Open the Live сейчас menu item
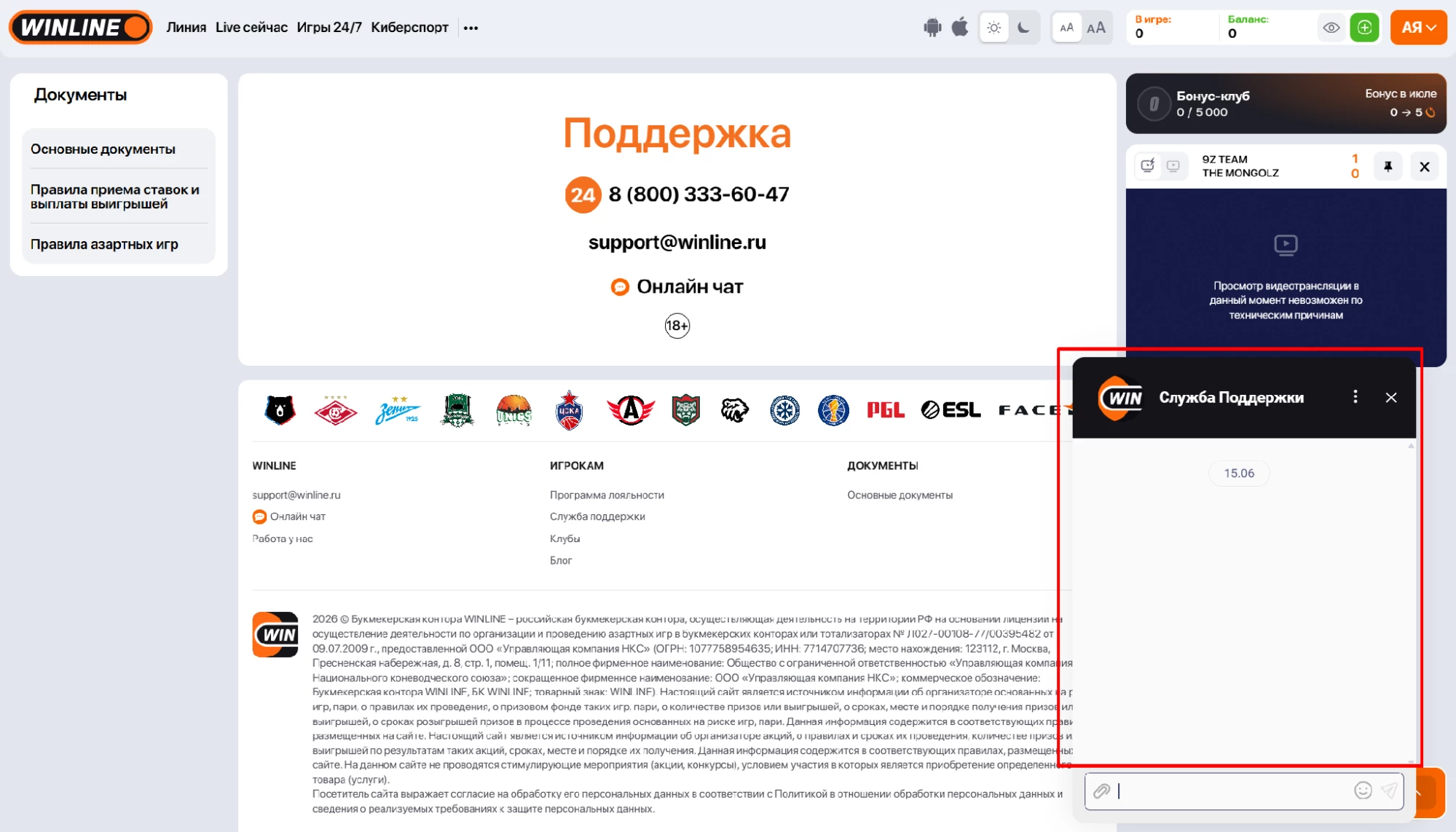This screenshot has height=832, width=1456. (x=251, y=27)
